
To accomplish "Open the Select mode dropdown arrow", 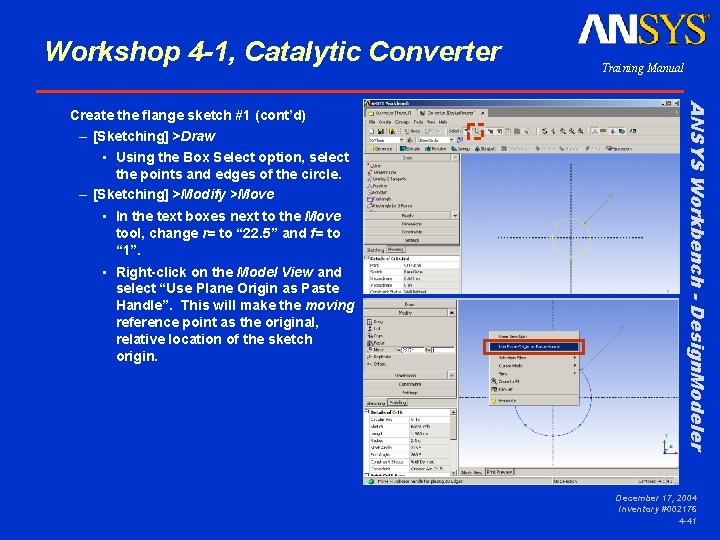I will tap(466, 131).
